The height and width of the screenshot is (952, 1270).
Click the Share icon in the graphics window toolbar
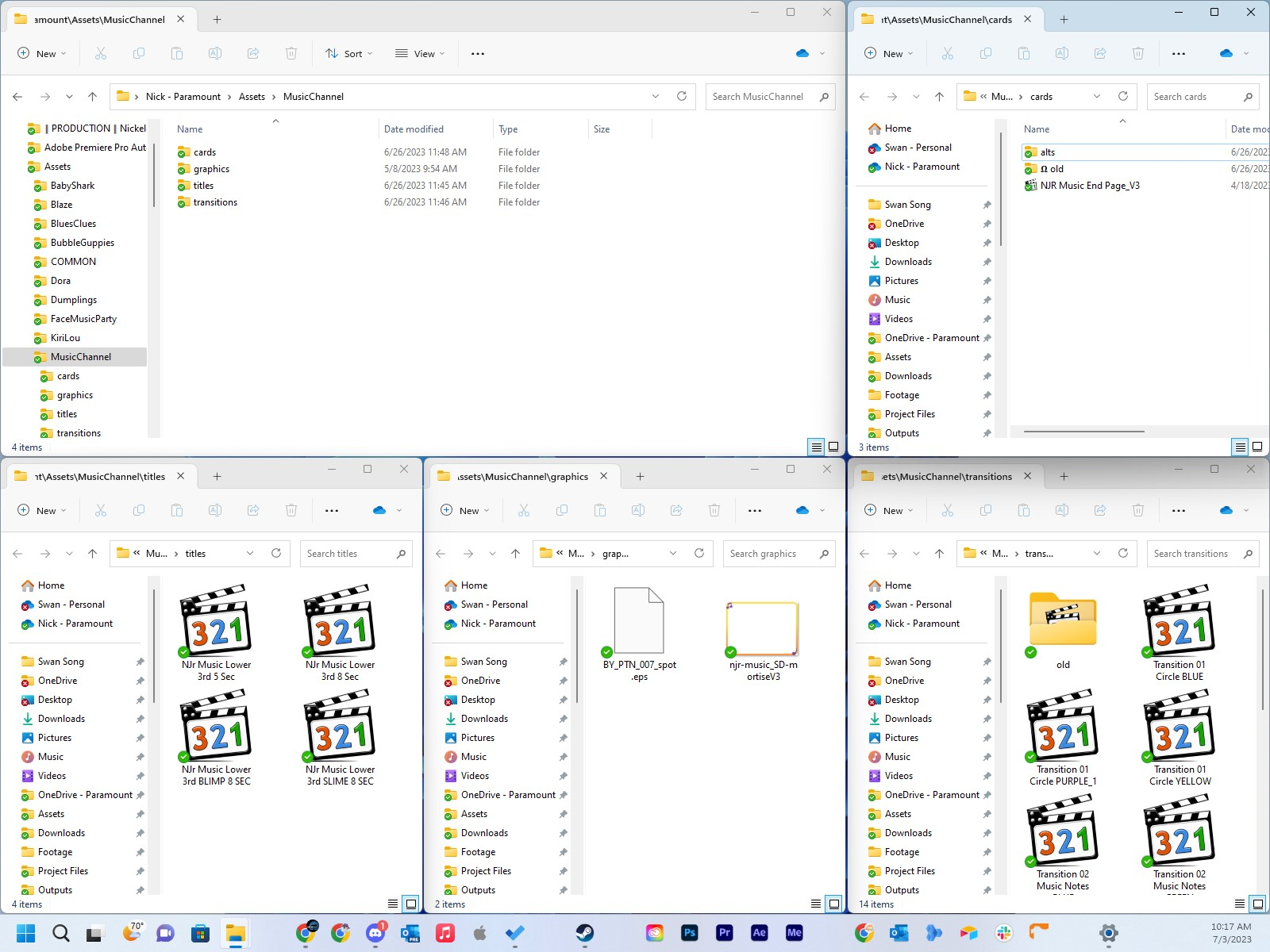tap(675, 510)
